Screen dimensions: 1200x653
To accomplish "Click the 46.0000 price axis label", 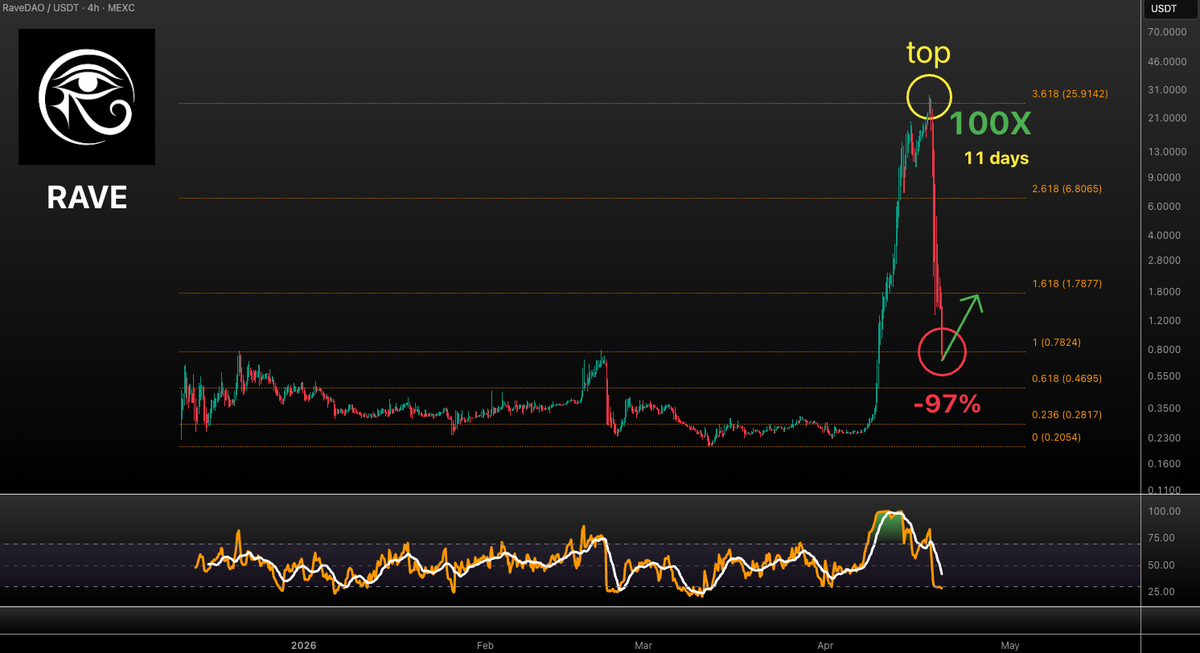I will tap(1167, 62).
